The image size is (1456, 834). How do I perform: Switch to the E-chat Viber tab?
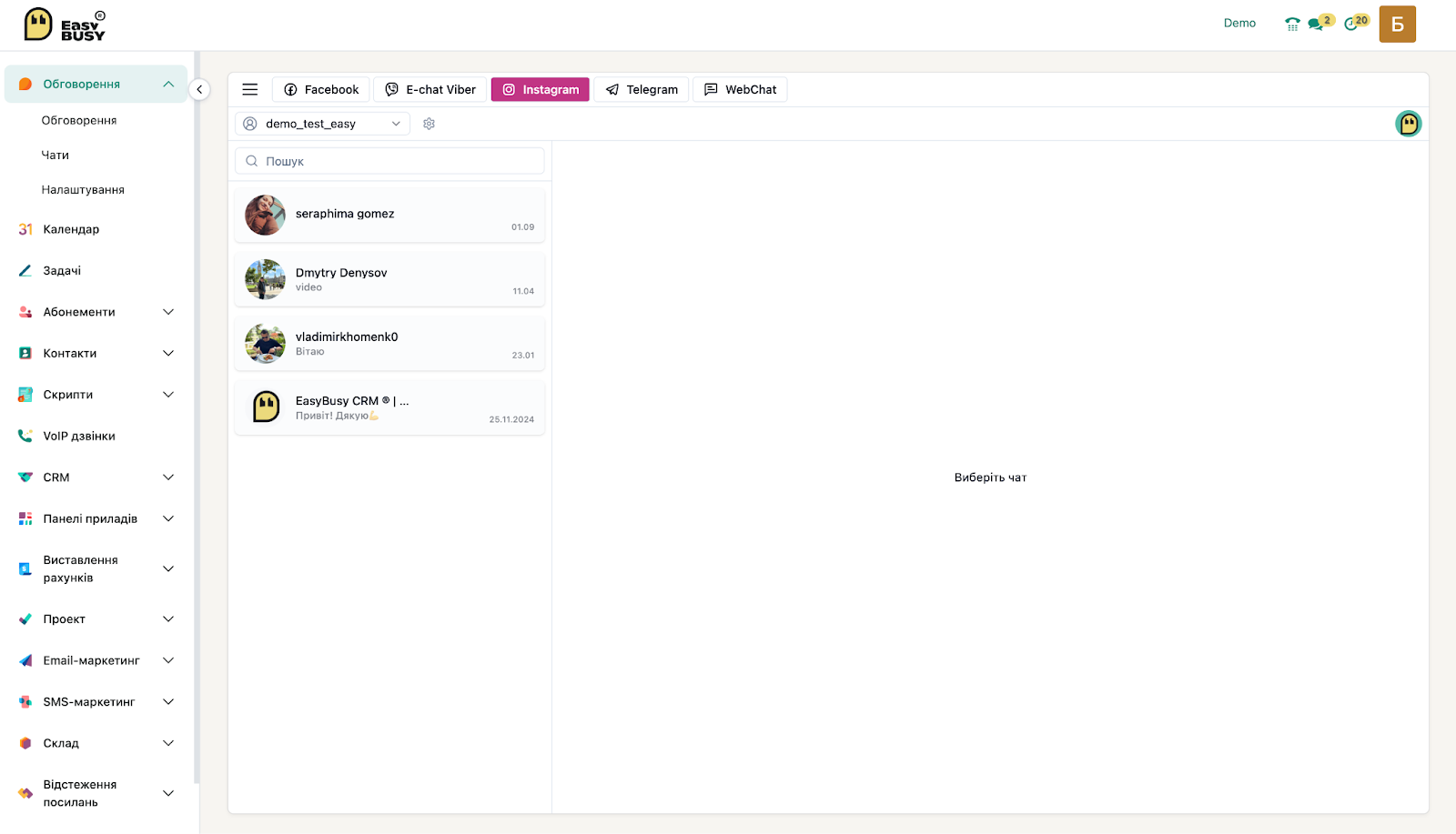[x=430, y=89]
